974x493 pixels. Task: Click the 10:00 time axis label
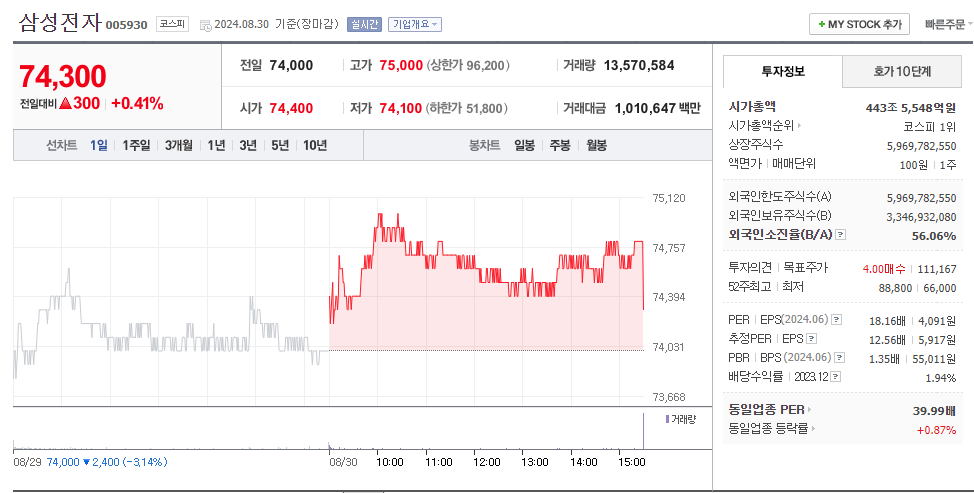click(x=389, y=462)
